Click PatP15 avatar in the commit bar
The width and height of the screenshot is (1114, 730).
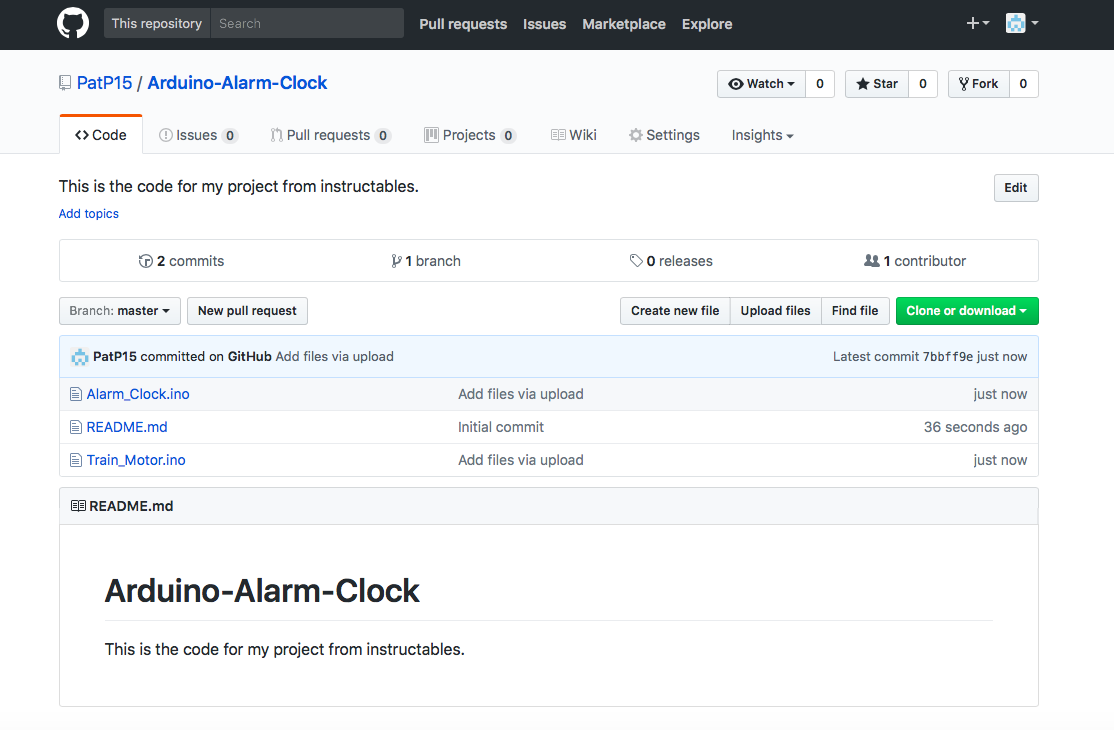80,356
